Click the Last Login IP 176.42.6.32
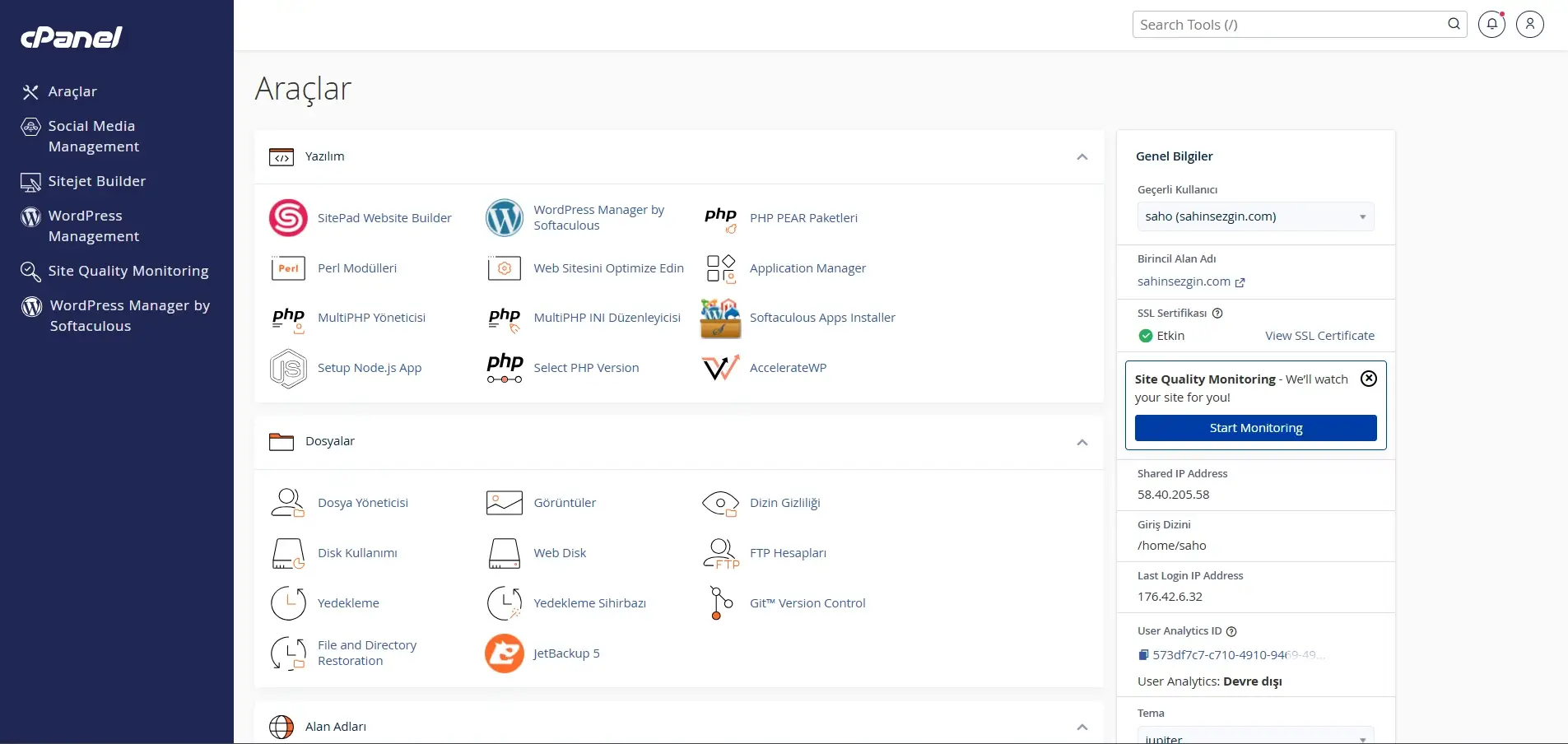 1170,597
